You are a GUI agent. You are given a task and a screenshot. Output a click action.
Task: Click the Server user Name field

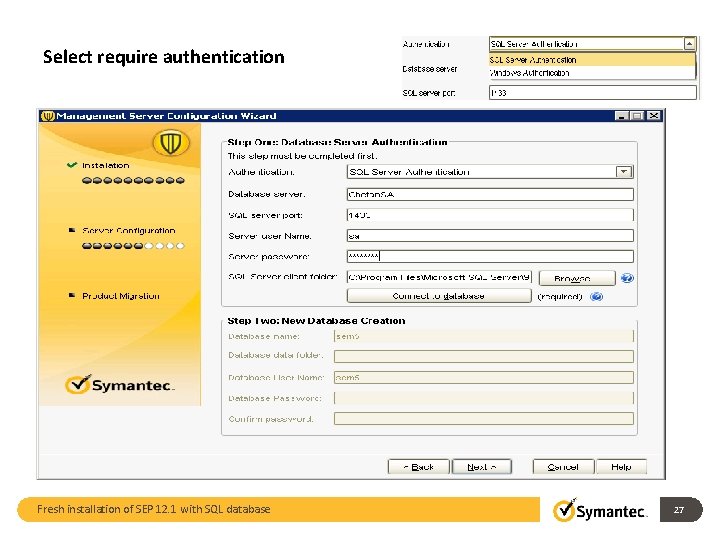[x=490, y=236]
